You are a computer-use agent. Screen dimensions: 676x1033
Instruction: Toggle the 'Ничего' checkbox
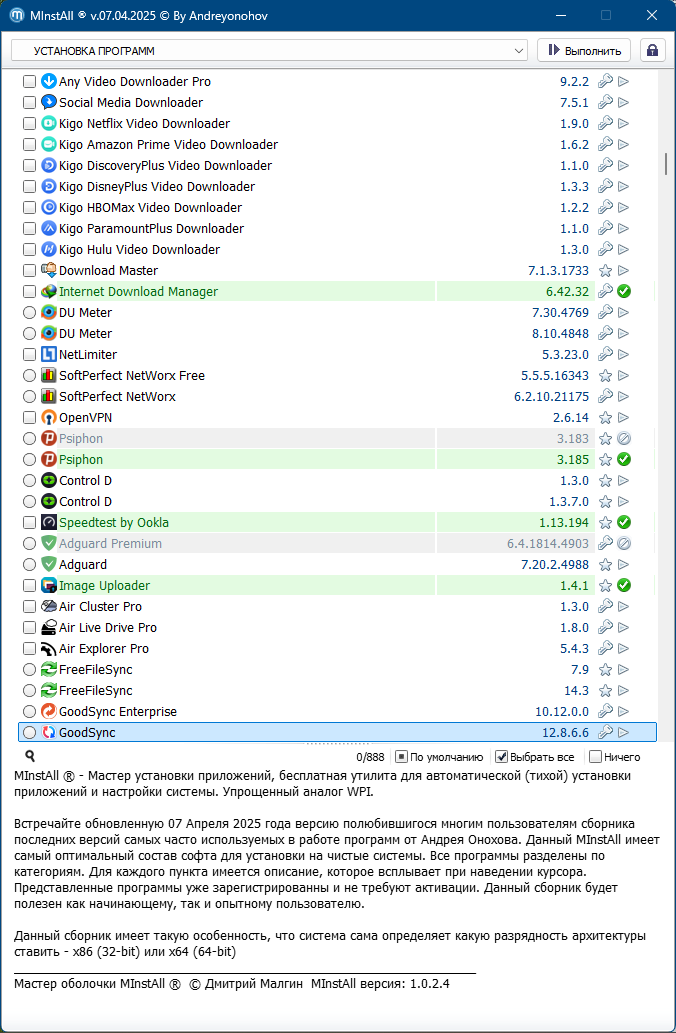[x=595, y=757]
